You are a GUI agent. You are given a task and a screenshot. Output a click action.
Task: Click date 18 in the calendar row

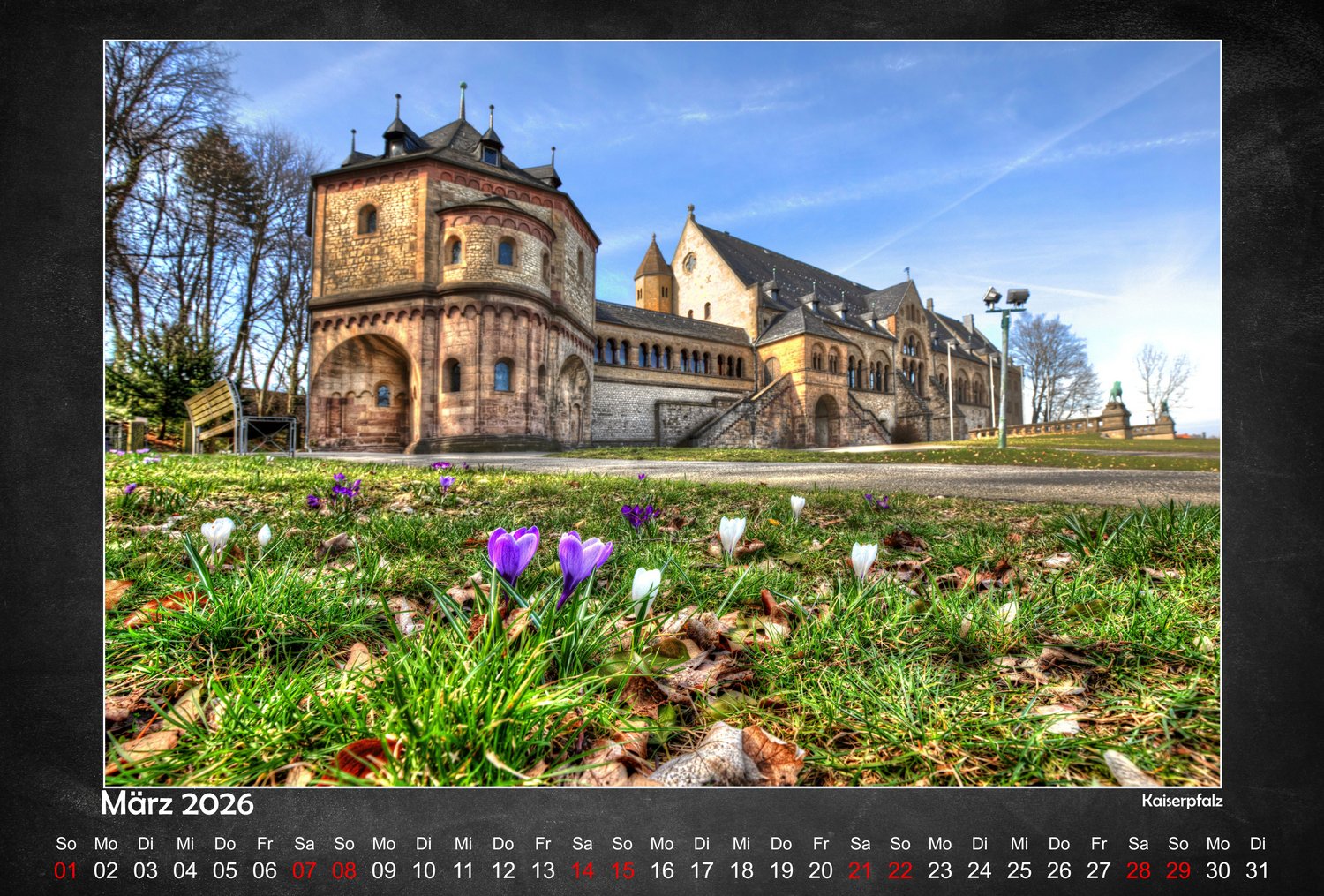pyautogui.click(x=741, y=870)
